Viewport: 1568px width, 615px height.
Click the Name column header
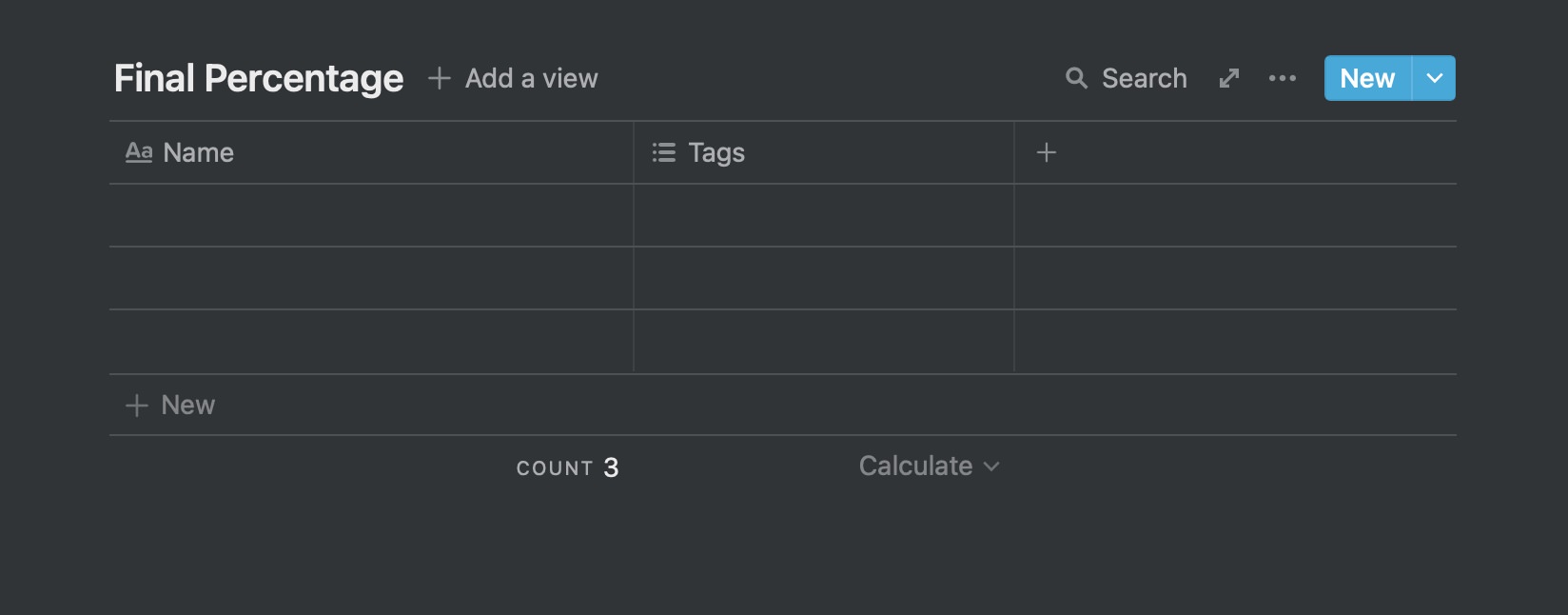point(198,152)
